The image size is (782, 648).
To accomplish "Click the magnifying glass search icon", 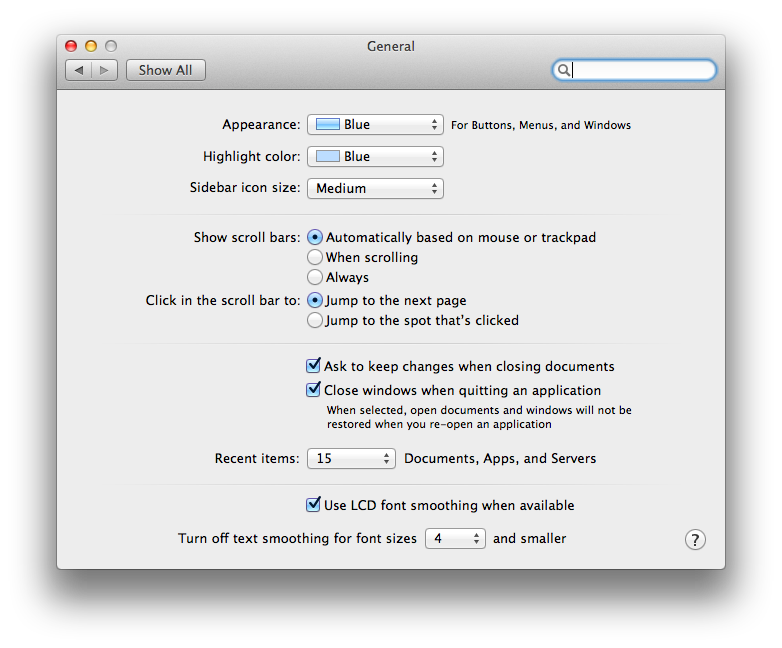I will coord(564,70).
